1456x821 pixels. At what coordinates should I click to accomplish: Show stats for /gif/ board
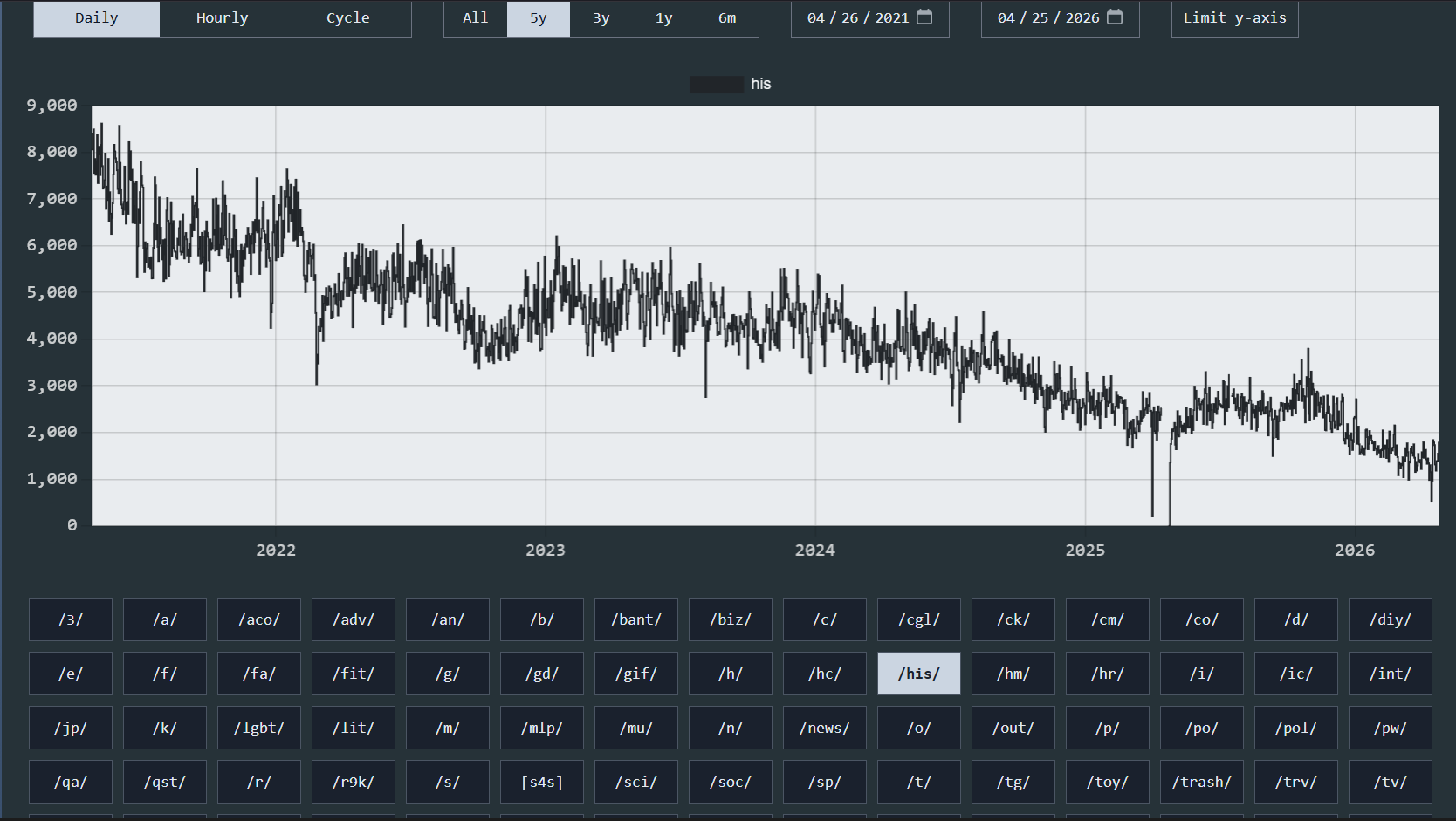(636, 674)
